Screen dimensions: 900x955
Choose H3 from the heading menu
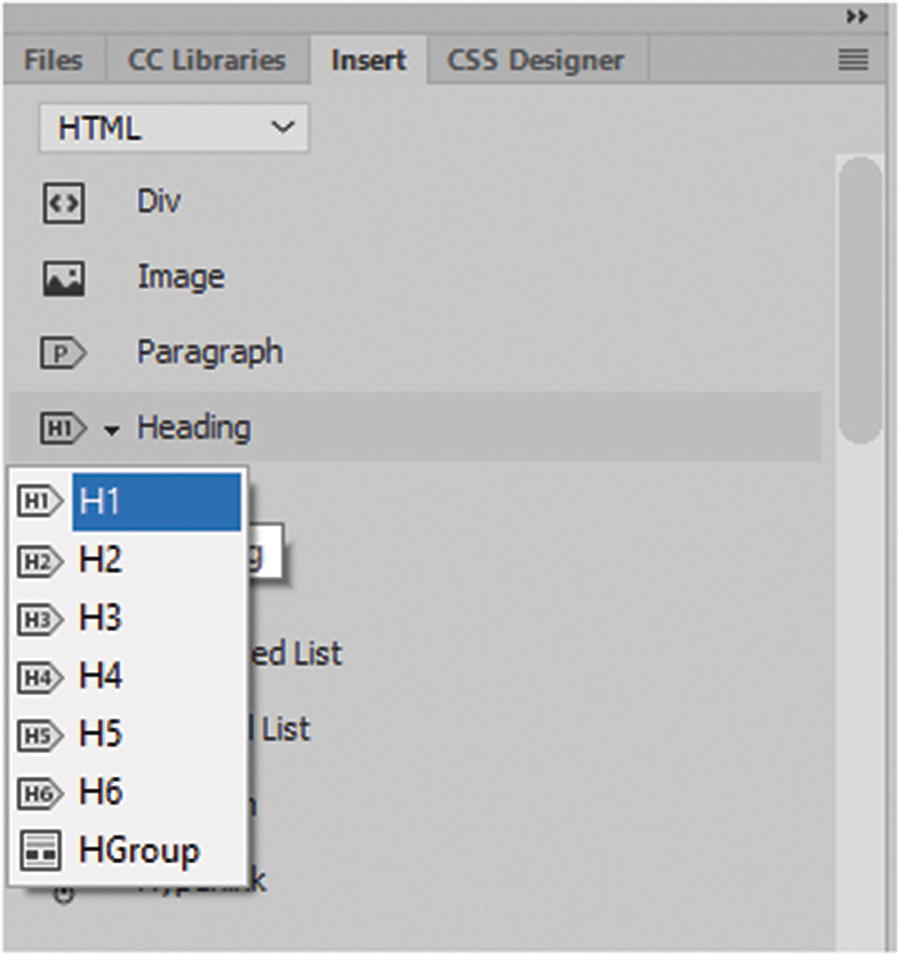(x=101, y=619)
